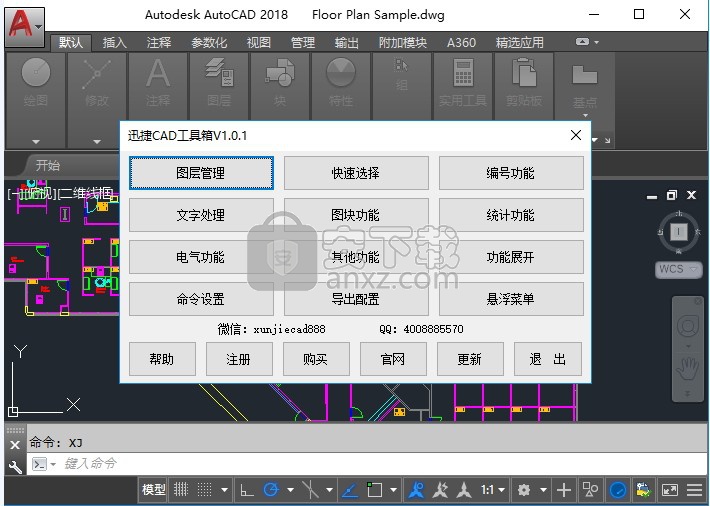
Task: Open the 块 (Block) ribbon panel
Action: click(x=280, y=83)
